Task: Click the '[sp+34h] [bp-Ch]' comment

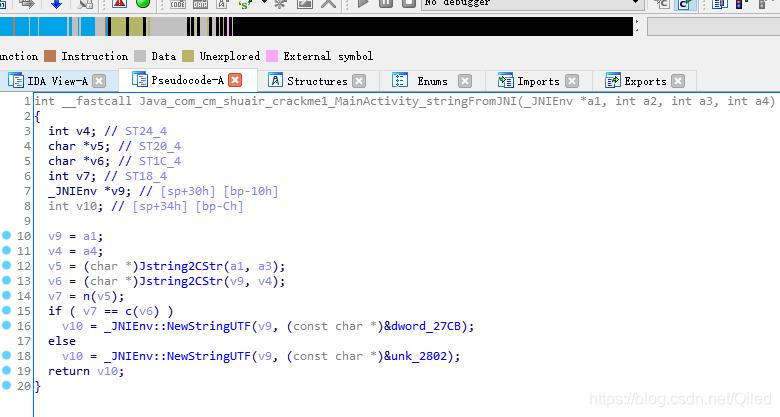Action: click(x=188, y=206)
